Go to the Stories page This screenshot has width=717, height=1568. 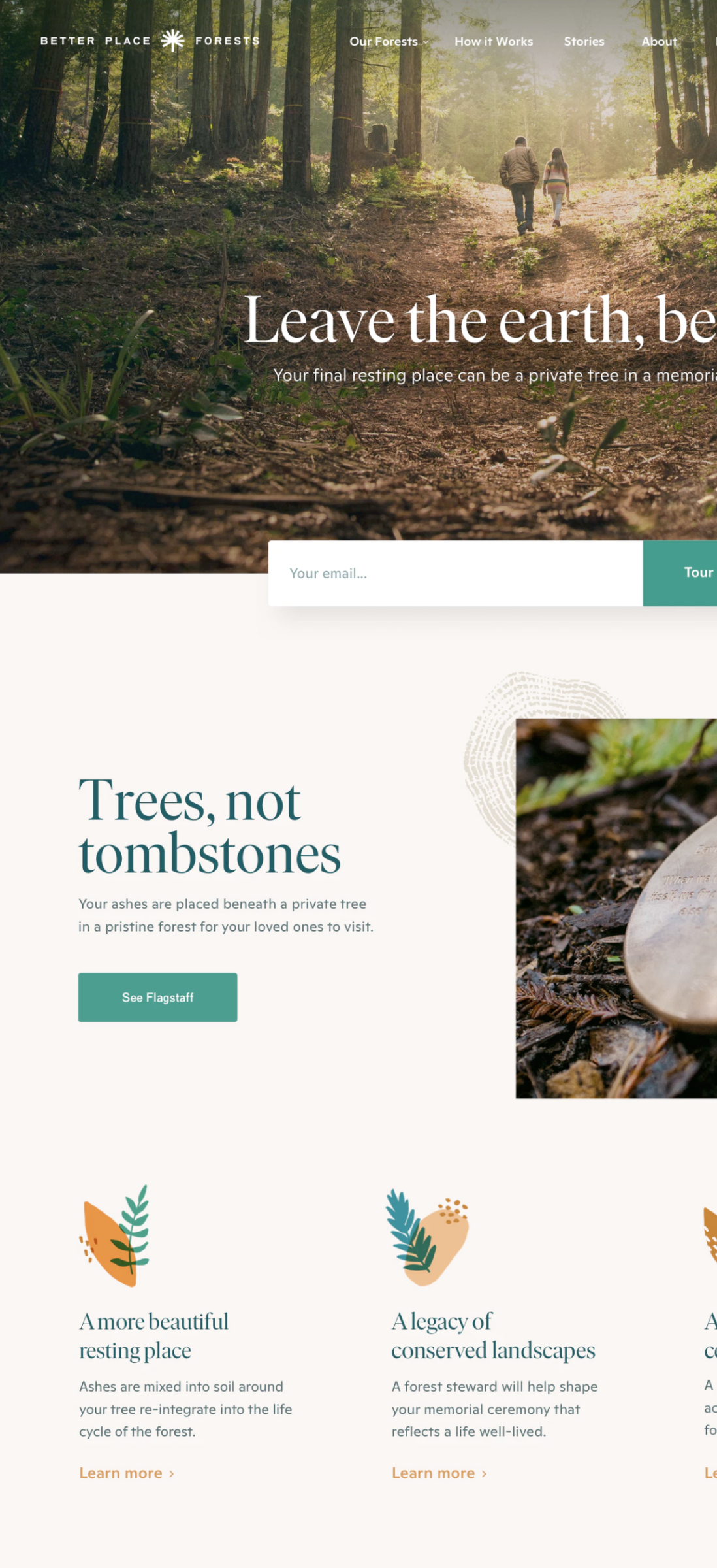[584, 41]
